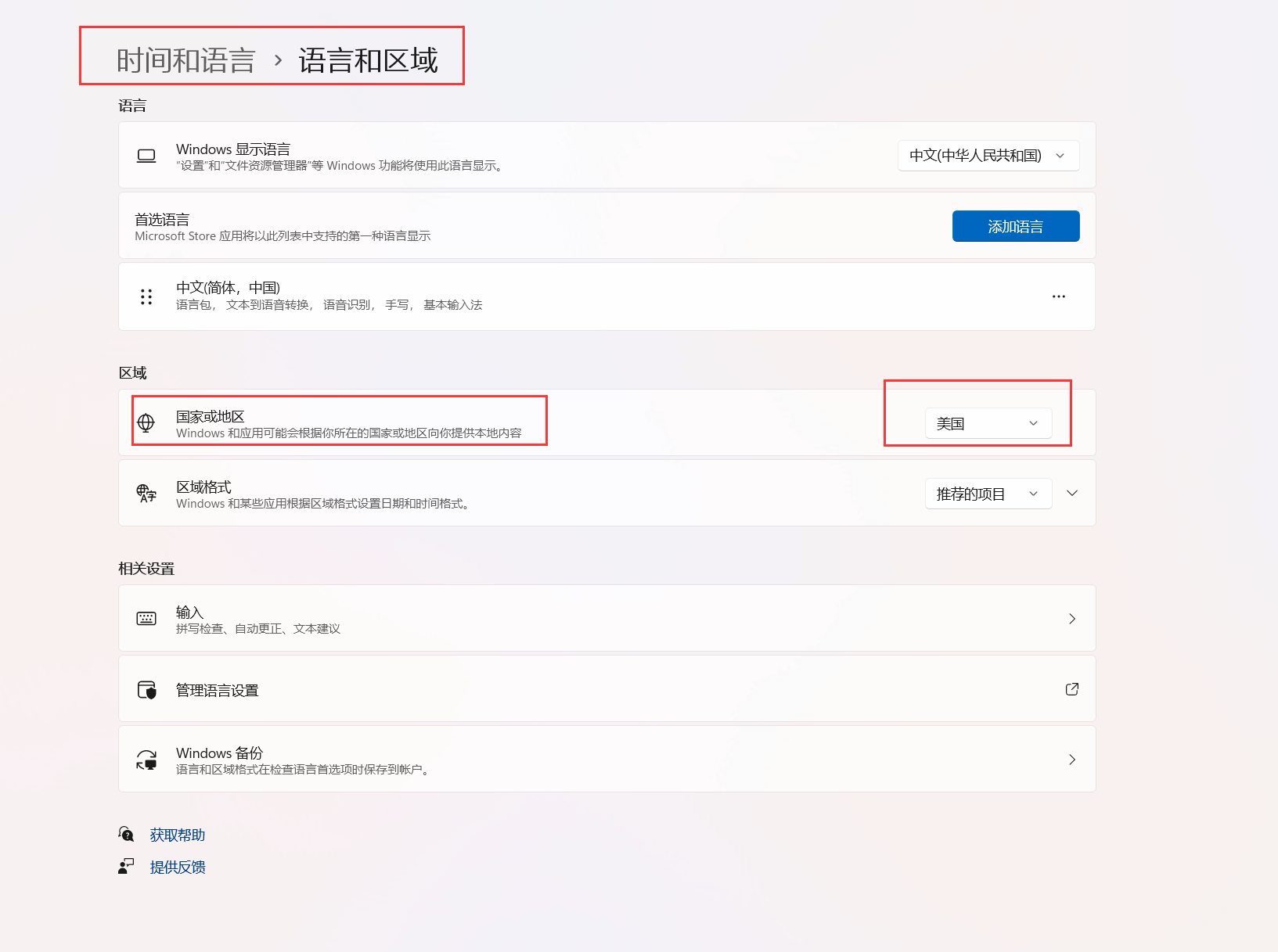Open the three-dot menu for 中文(简体，中国)
Viewport: 1278px width, 952px height.
(x=1059, y=296)
